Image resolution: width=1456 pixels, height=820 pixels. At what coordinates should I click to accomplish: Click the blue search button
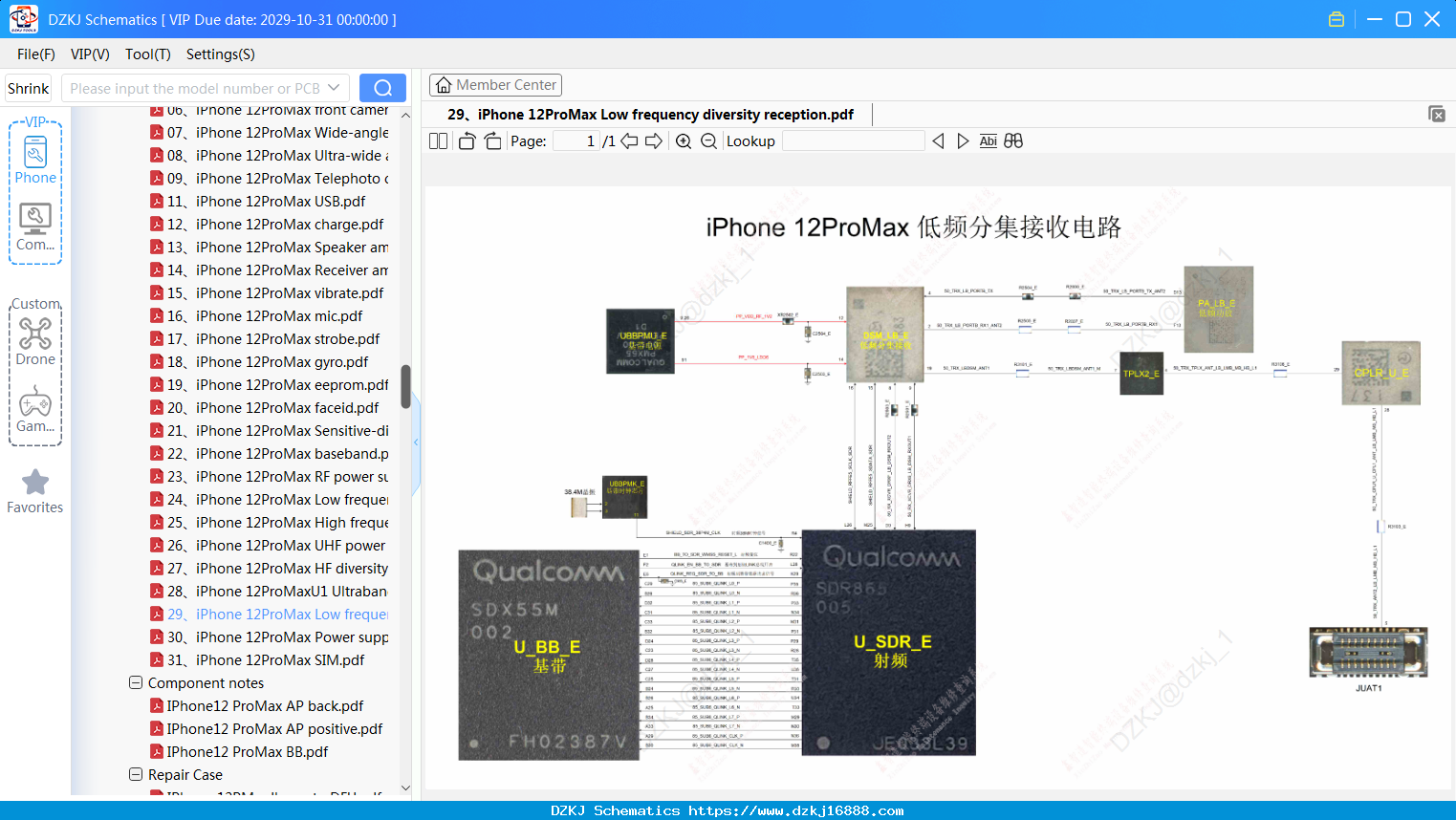click(x=382, y=88)
